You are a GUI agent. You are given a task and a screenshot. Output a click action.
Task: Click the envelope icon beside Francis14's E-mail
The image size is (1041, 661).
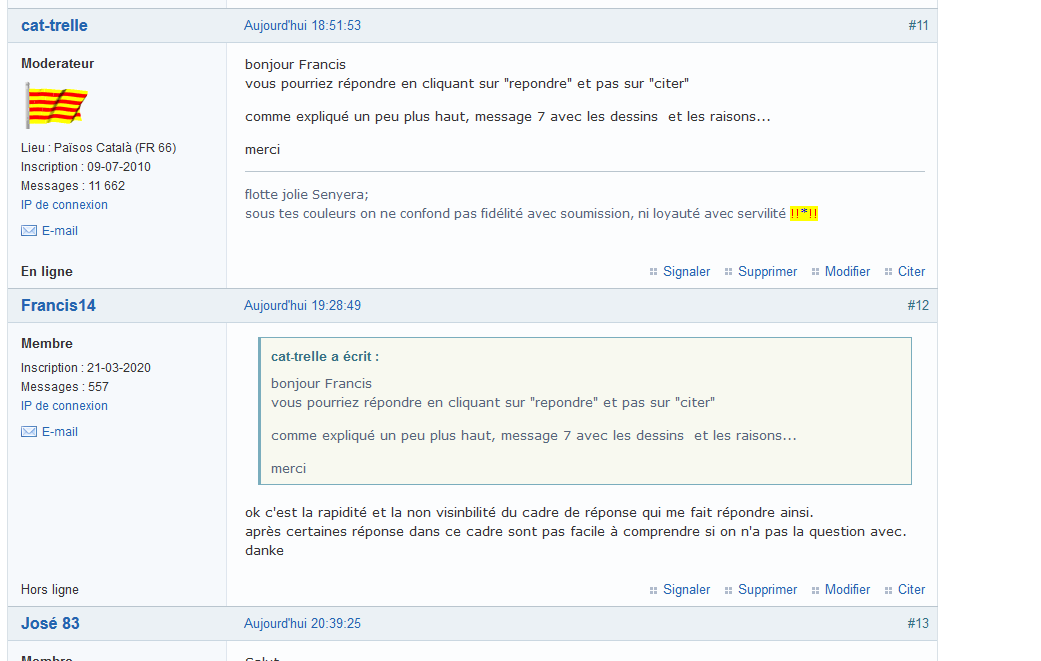29,432
